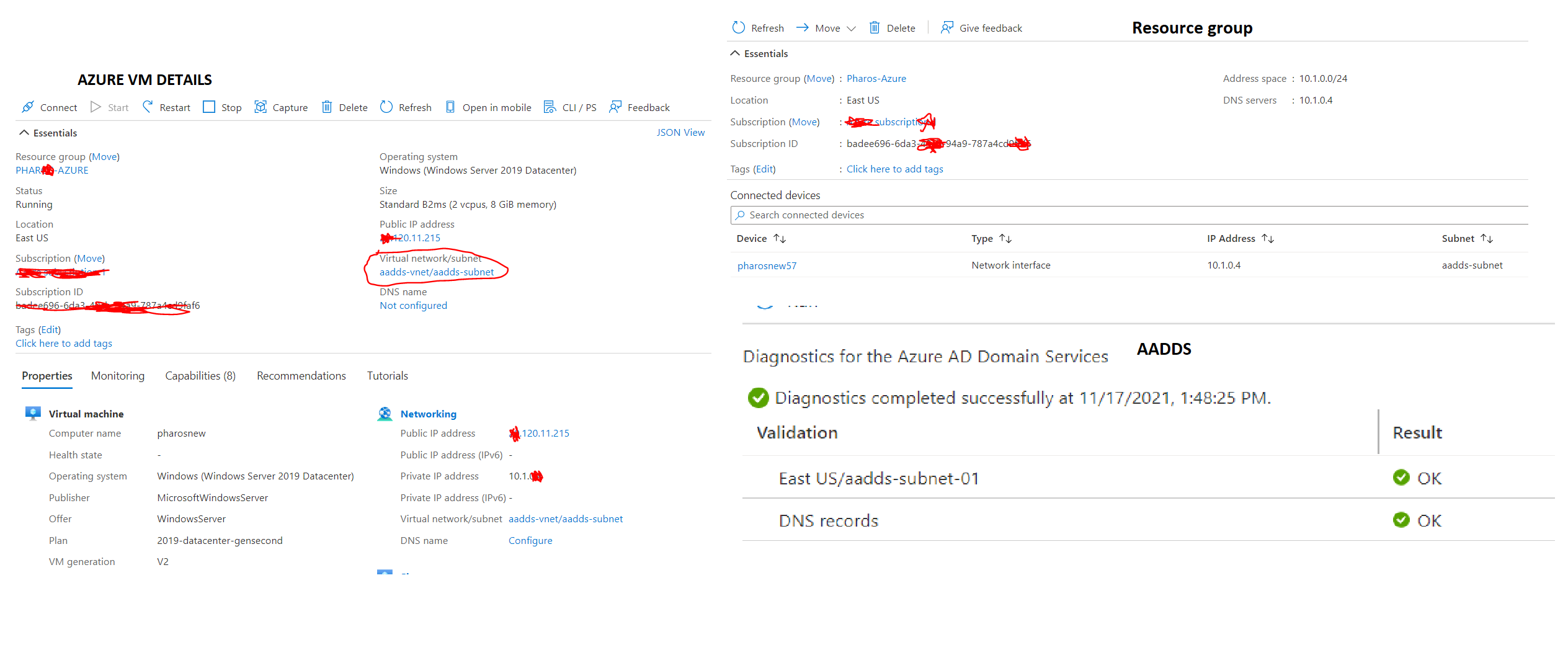Viewport: 1568px width, 650px height.
Task: Click aadds-vnet/aadds-subnet link under Networking
Action: [x=566, y=519]
